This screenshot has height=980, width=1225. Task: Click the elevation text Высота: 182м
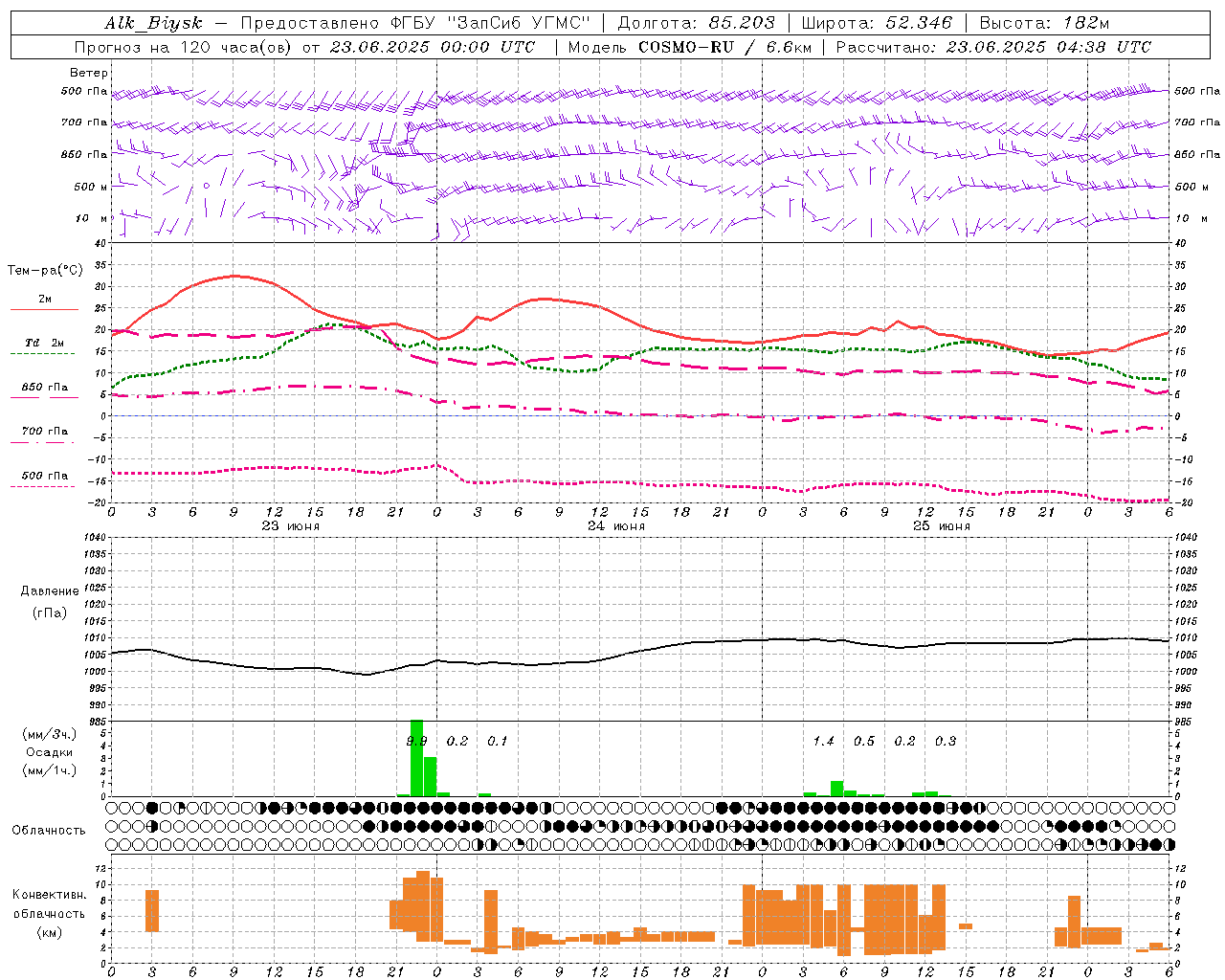1044,23
